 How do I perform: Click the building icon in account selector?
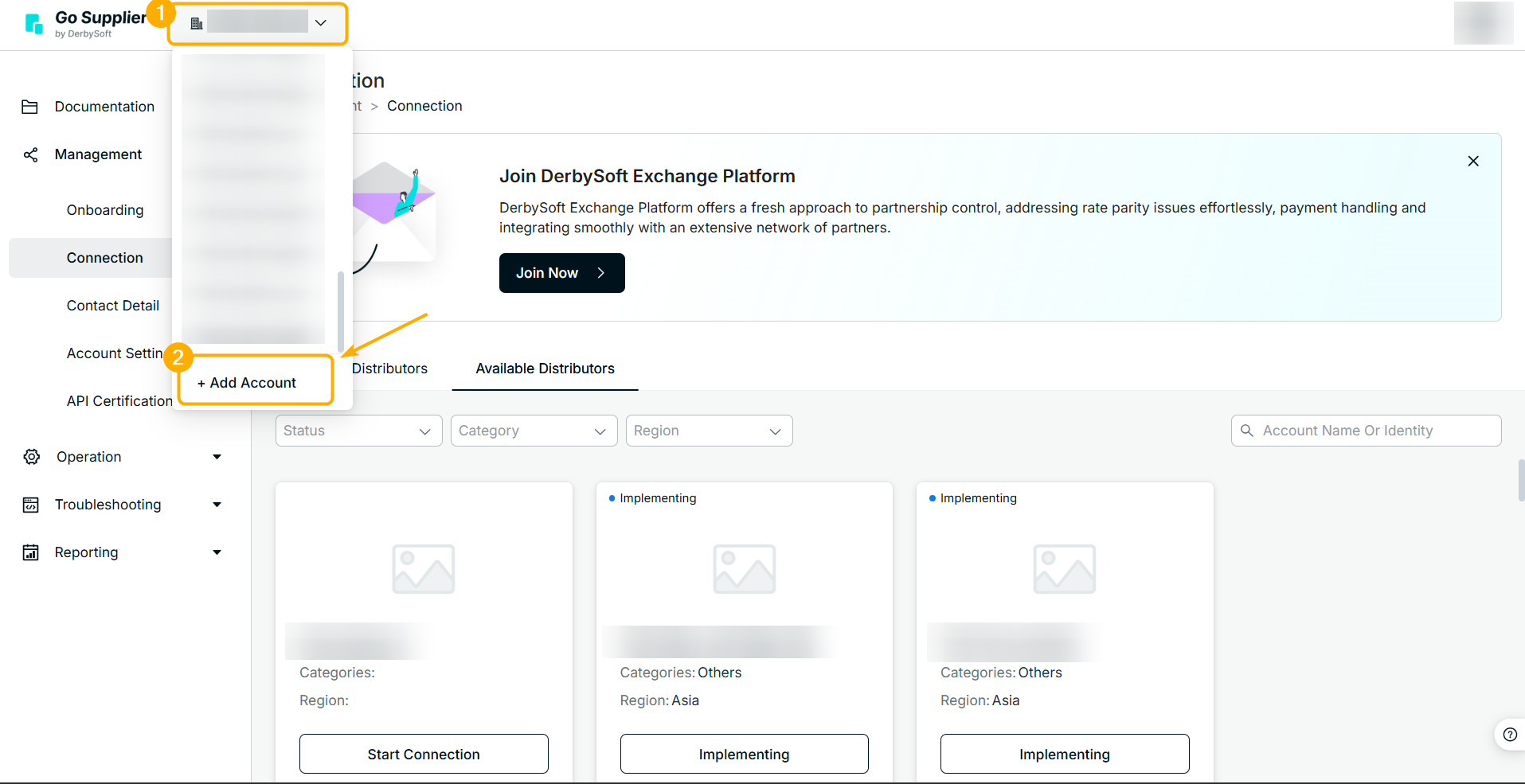(x=197, y=23)
